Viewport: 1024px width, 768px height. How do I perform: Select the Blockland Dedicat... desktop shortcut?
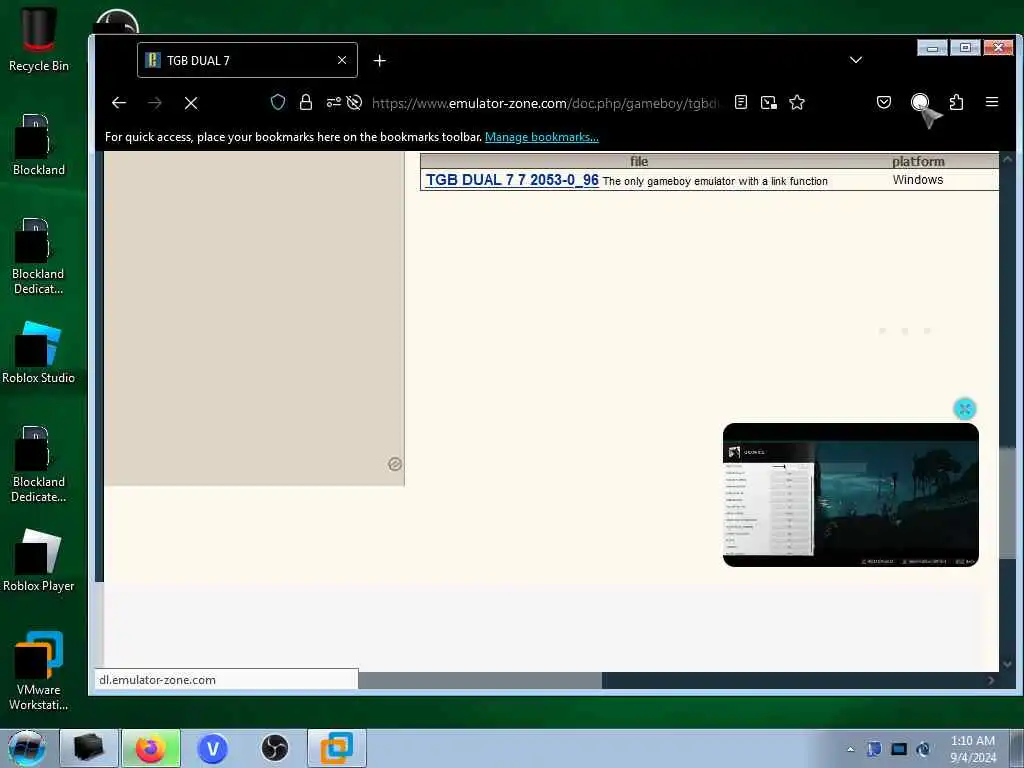[38, 256]
